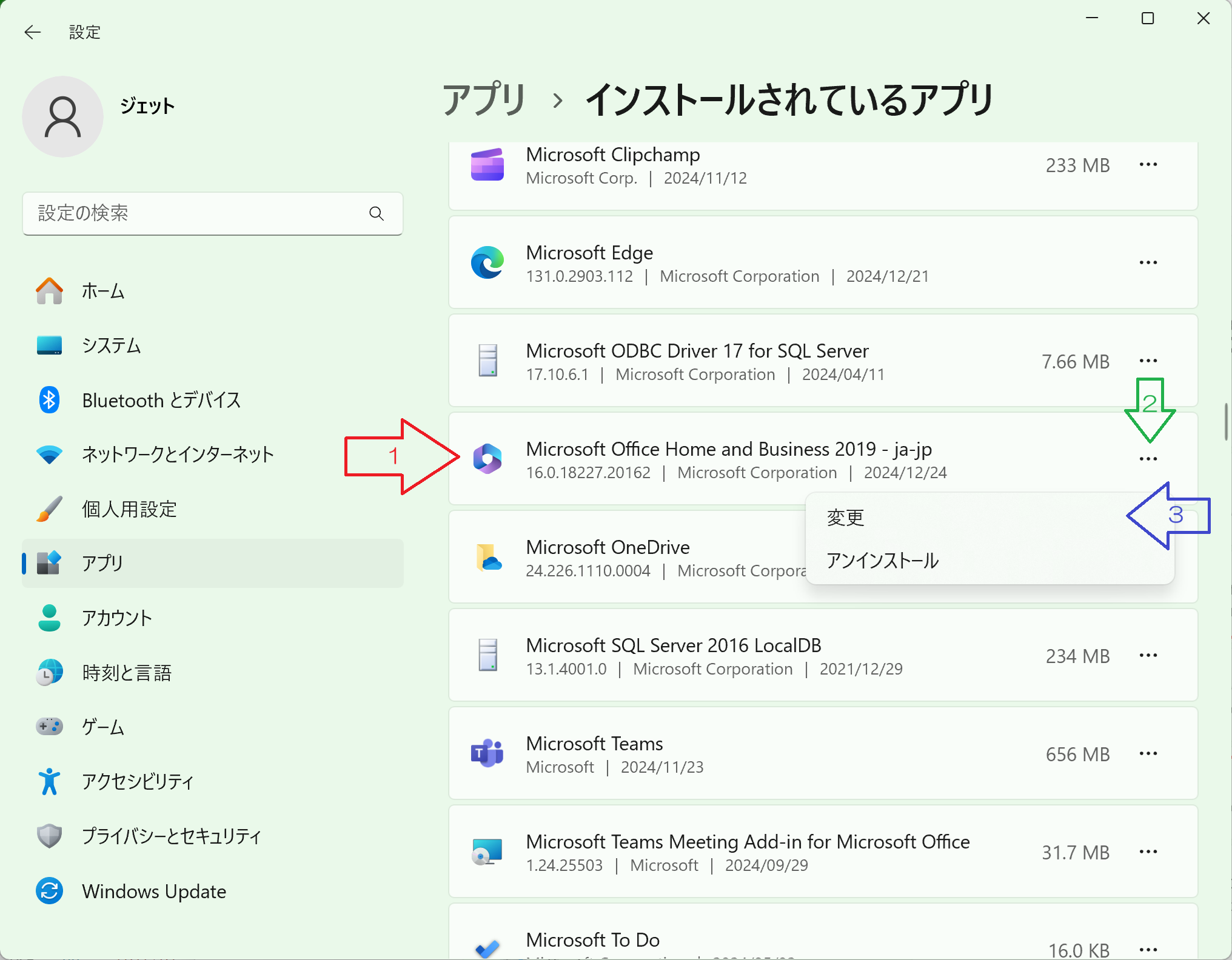Open the user profile avatar
This screenshot has width=1232, height=960.
tap(62, 117)
